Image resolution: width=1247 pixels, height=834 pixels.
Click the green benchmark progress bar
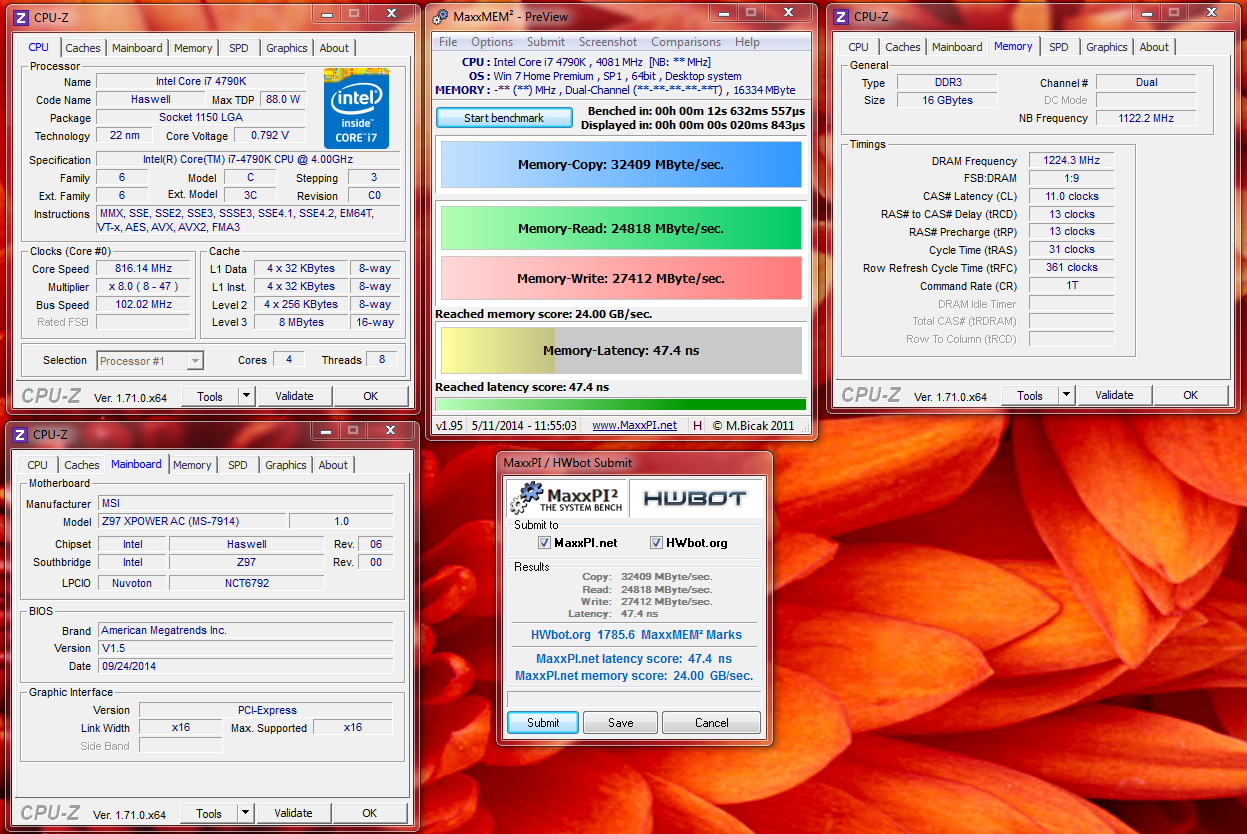pyautogui.click(x=621, y=404)
